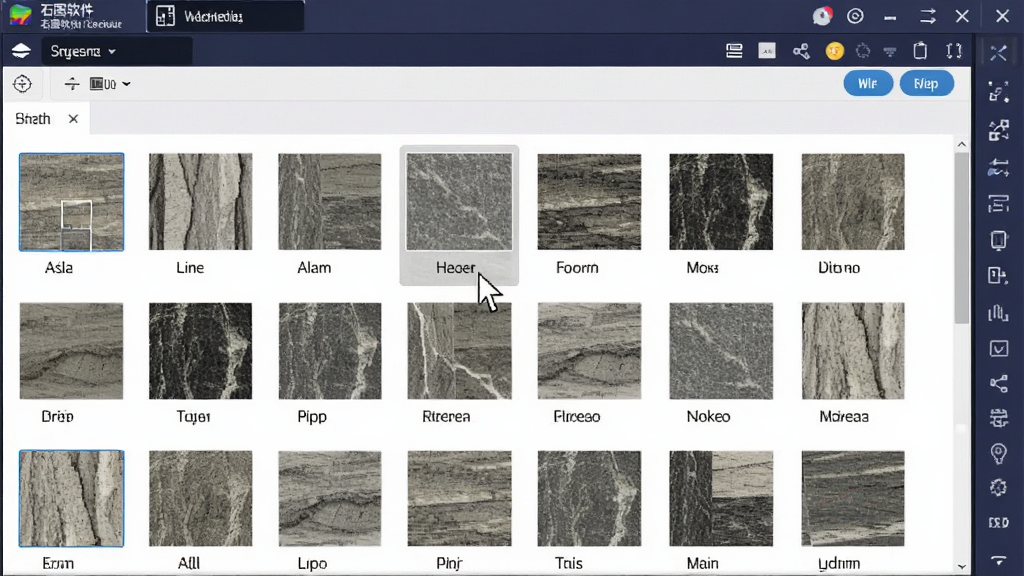Open the user avatar icon in the title bar

click(822, 16)
